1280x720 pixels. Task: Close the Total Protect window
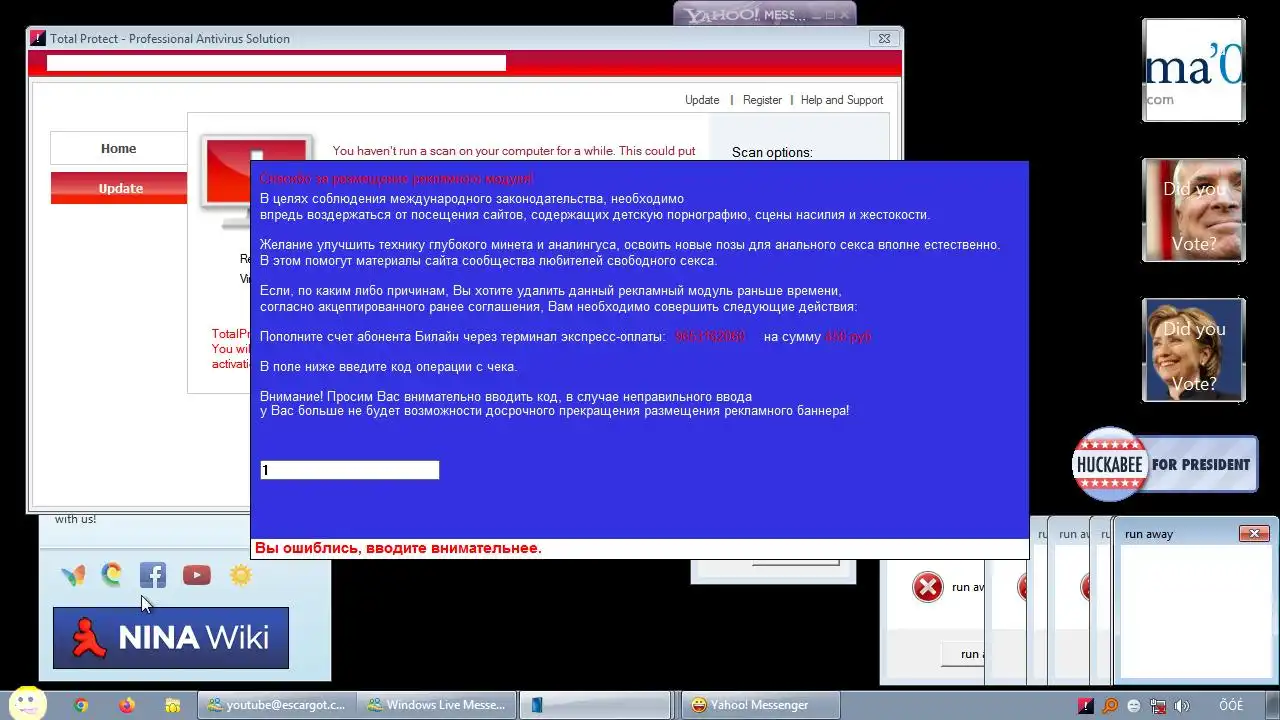883,39
